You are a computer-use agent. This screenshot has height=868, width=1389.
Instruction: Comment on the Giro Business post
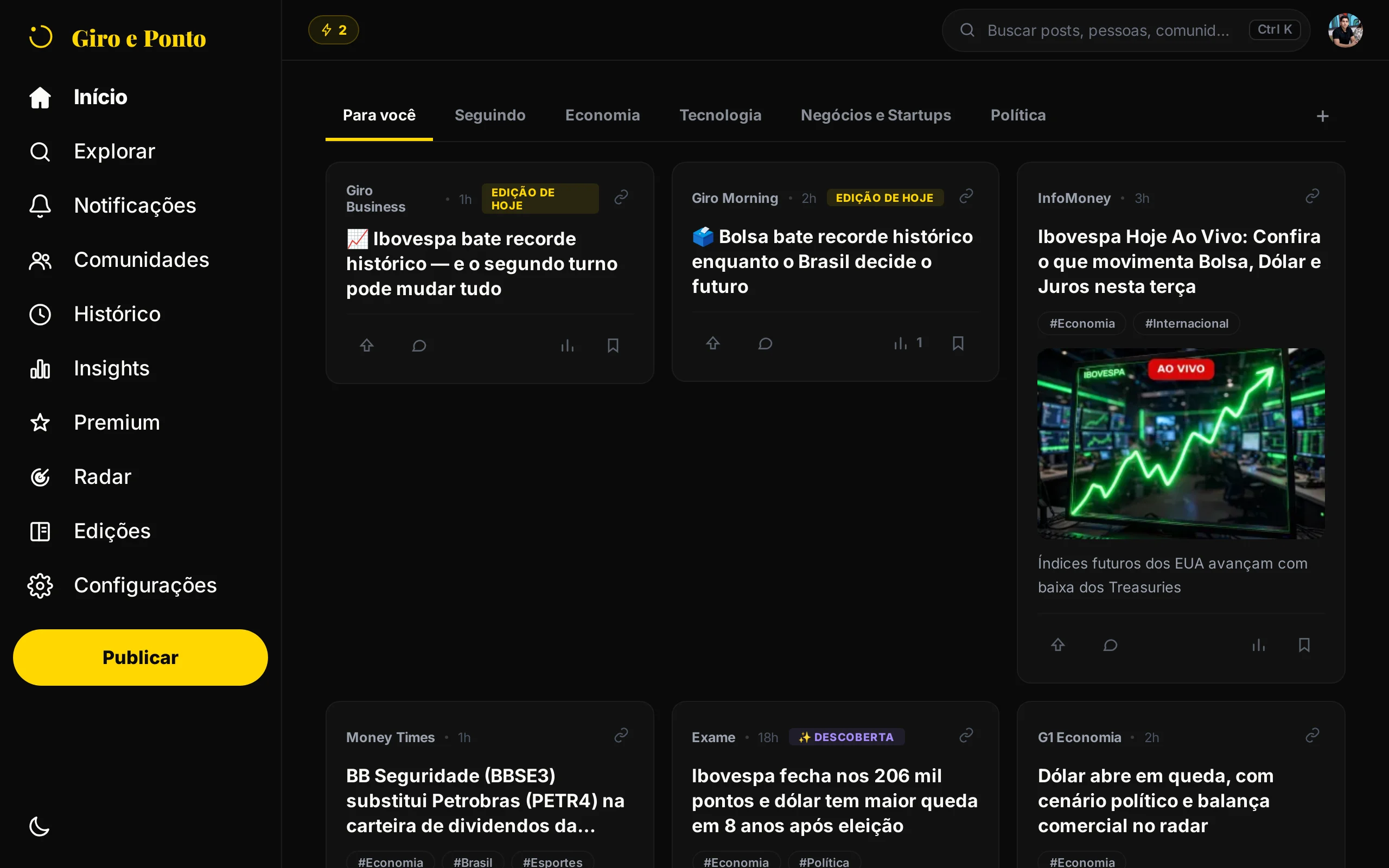click(419, 346)
